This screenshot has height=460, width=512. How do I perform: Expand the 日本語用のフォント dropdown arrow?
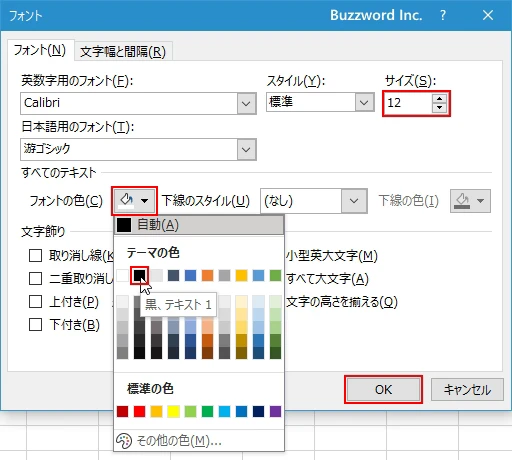click(246, 149)
